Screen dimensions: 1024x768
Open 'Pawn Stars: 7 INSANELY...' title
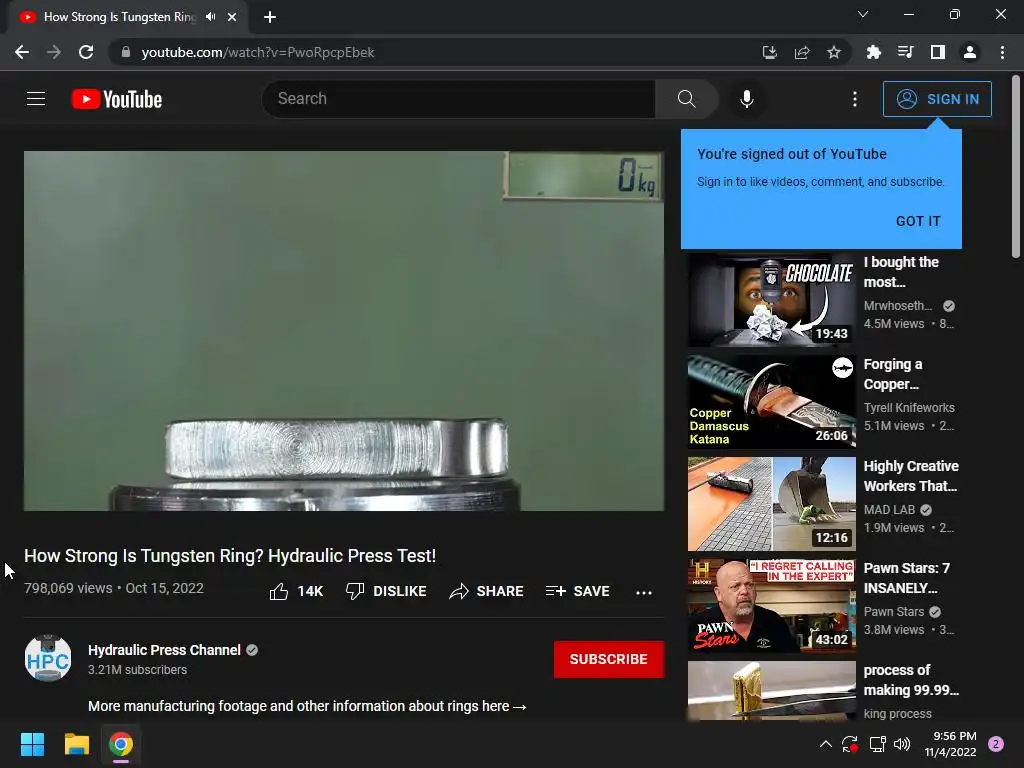pos(906,578)
